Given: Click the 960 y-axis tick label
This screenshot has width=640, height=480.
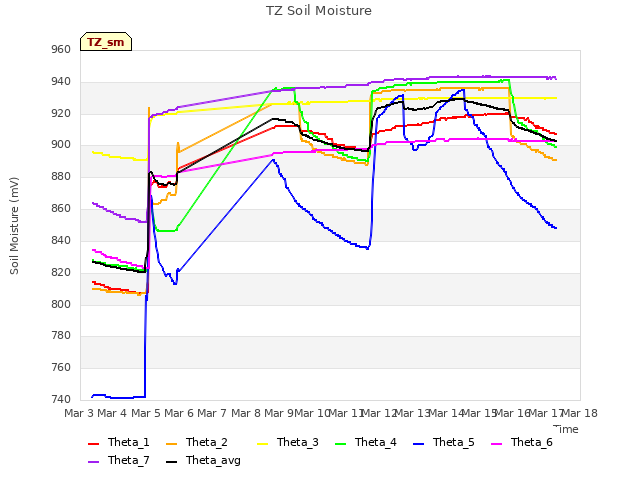Looking at the screenshot, I should click(x=61, y=50).
